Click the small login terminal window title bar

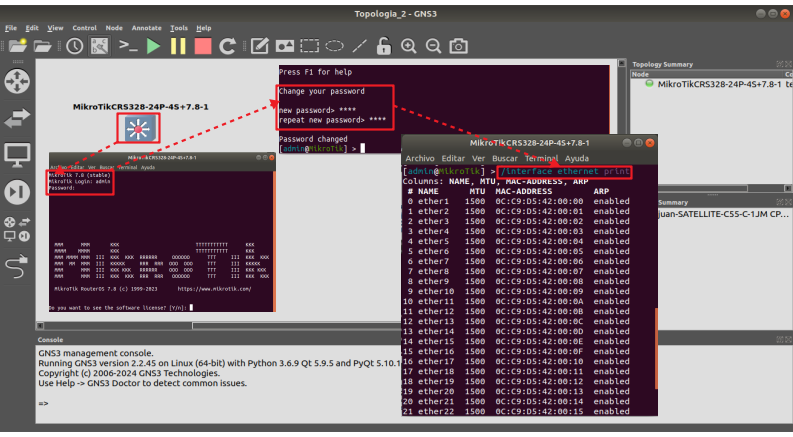click(x=162, y=157)
